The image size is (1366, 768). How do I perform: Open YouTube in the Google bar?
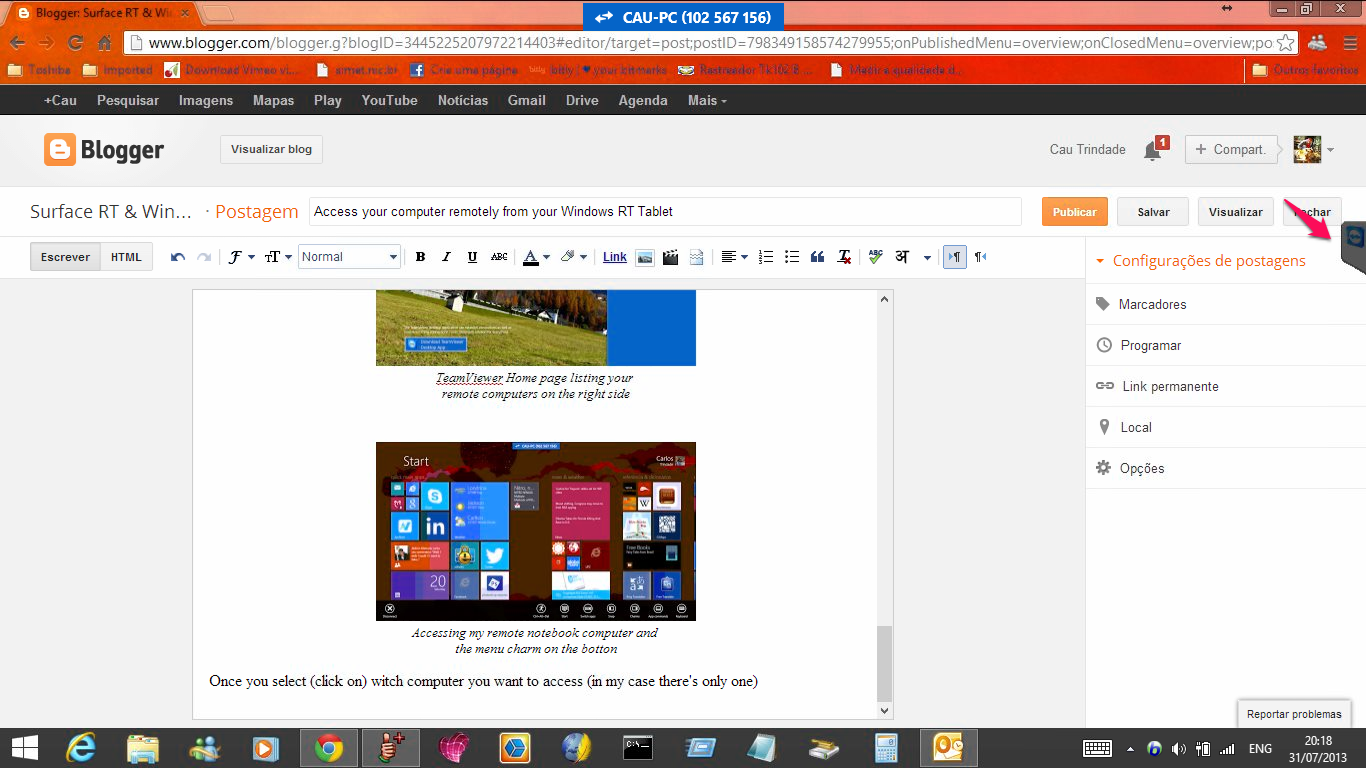click(390, 100)
